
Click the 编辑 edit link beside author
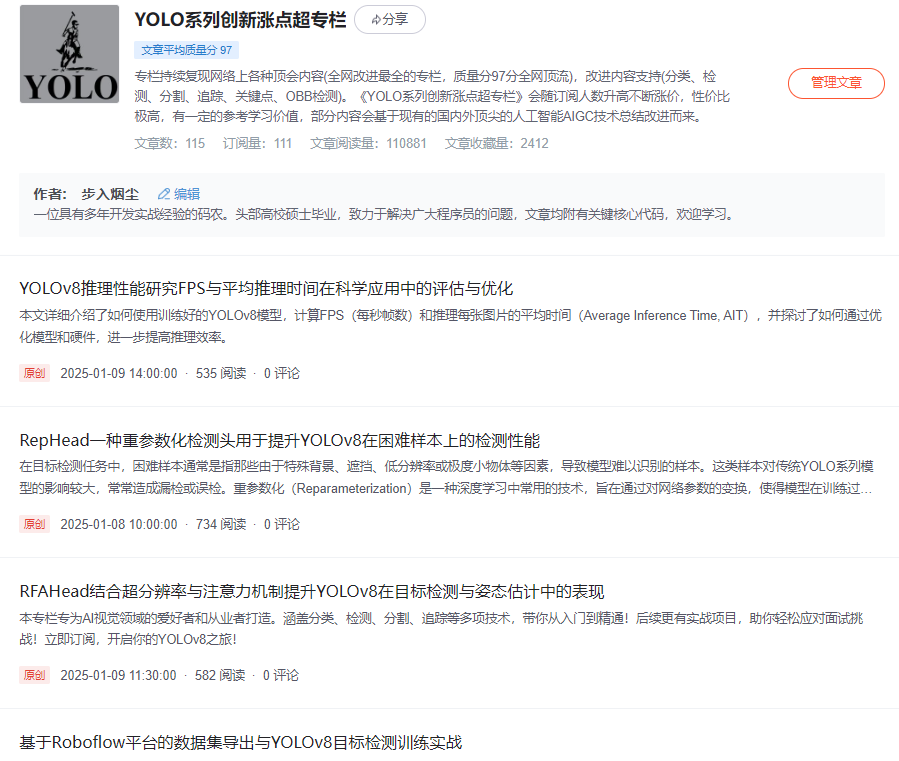(x=187, y=194)
